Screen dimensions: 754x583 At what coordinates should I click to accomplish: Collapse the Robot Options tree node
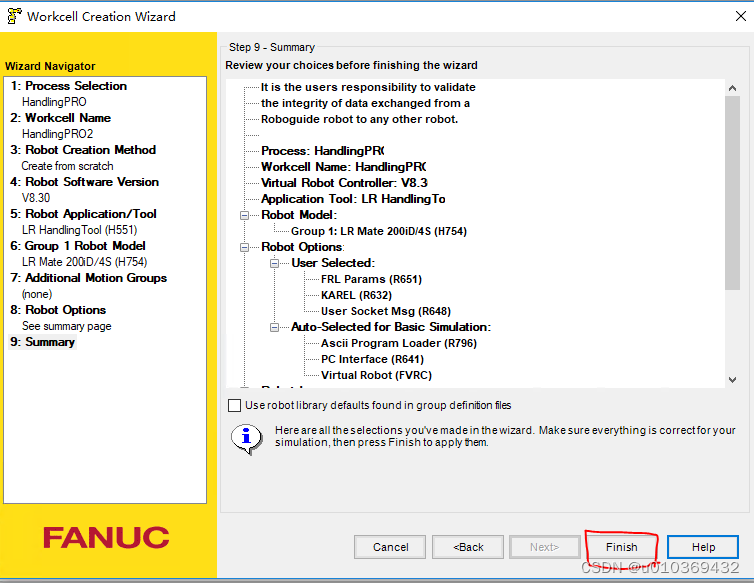tap(244, 247)
